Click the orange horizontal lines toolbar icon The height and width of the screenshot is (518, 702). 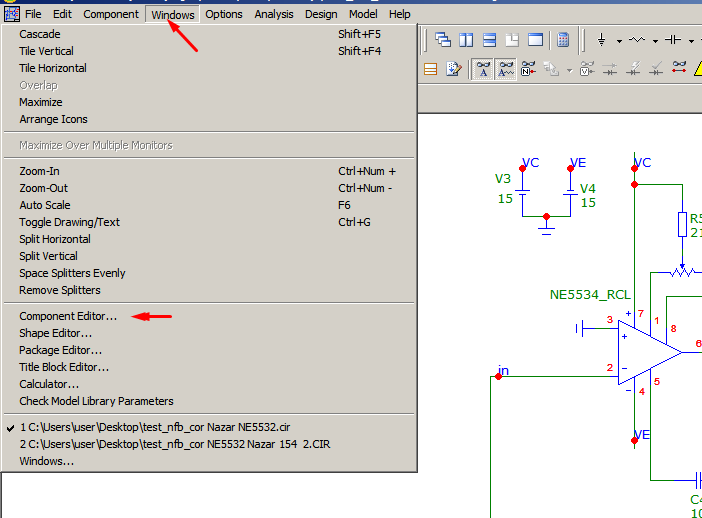(x=430, y=69)
